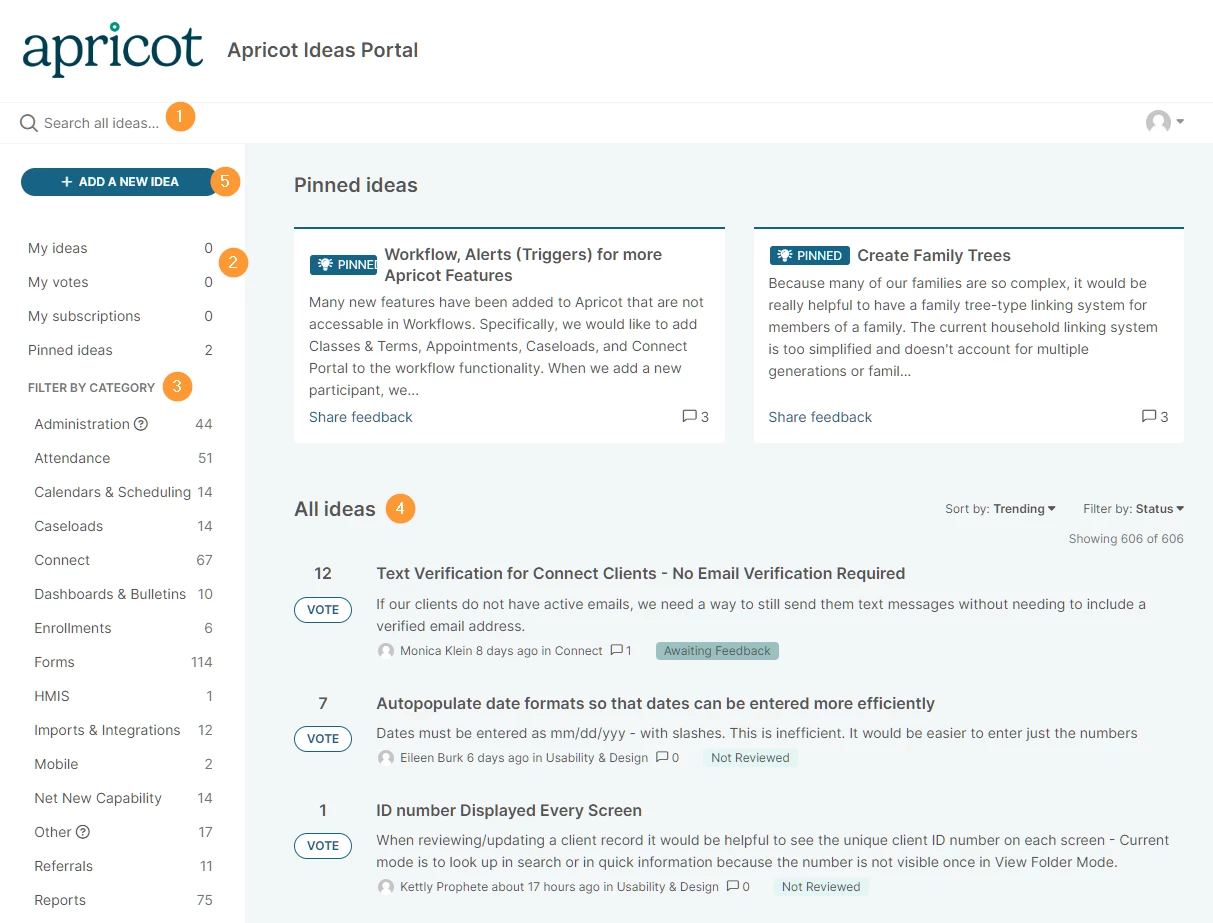1213x923 pixels.
Task: Open My subscriptions list
Action: (x=120, y=316)
